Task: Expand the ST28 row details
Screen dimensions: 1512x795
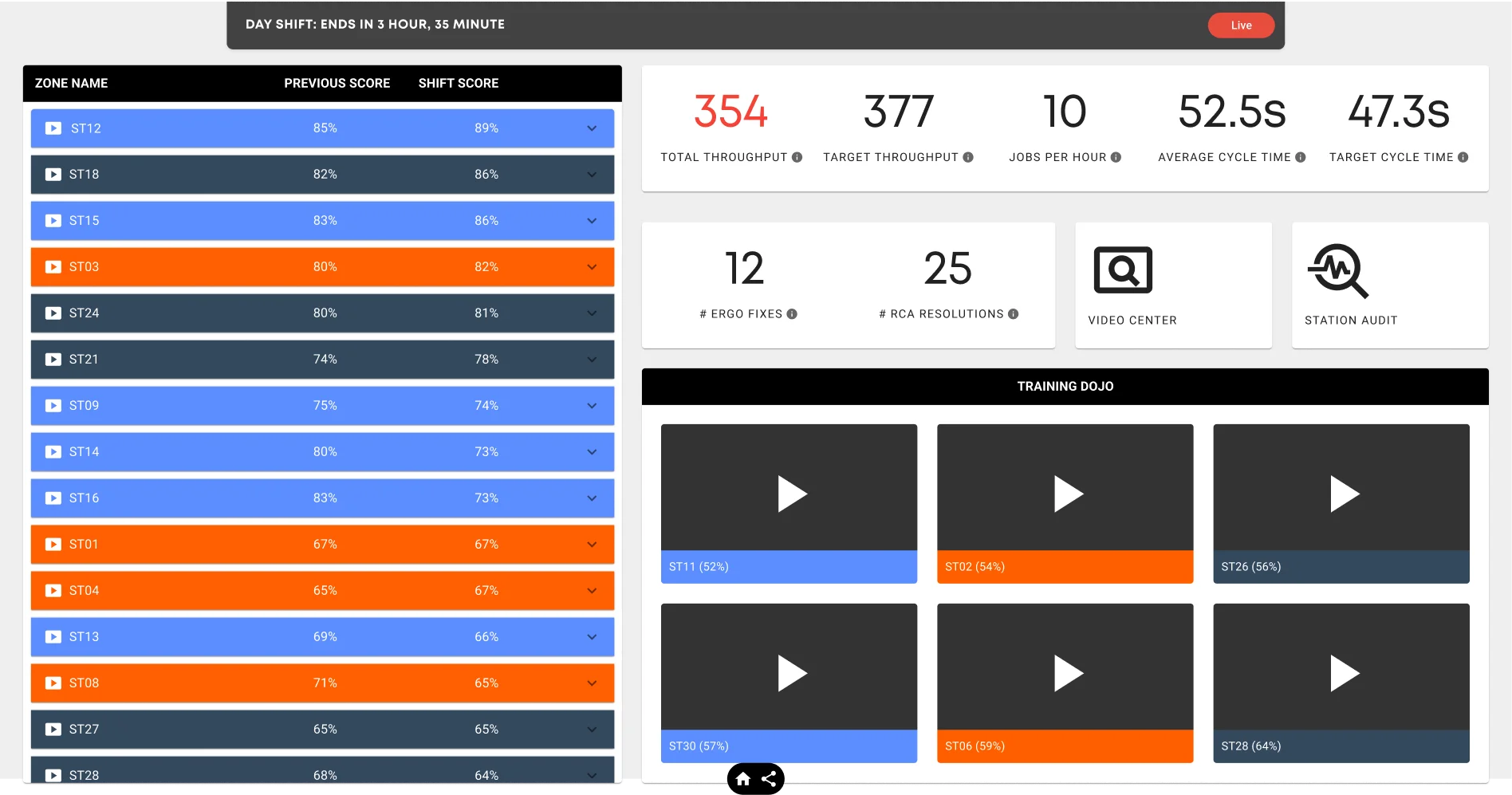Action: click(592, 774)
